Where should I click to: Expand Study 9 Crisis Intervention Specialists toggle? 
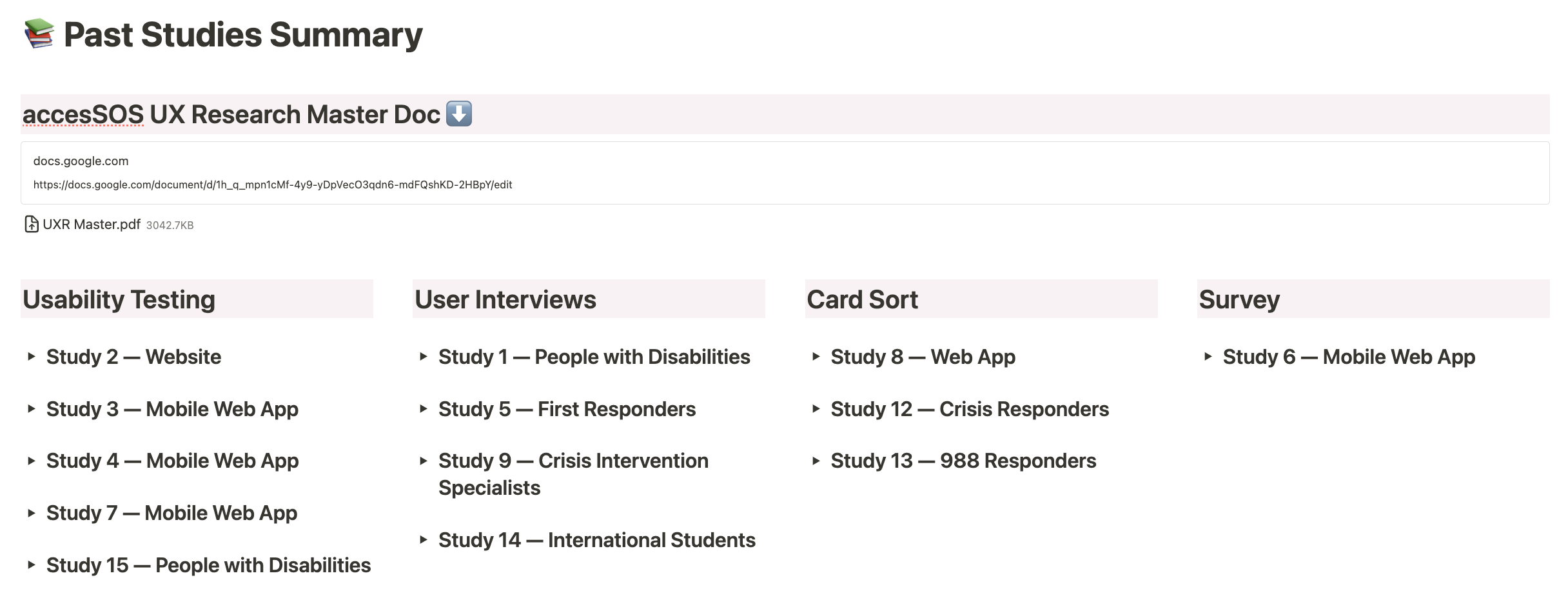click(423, 461)
